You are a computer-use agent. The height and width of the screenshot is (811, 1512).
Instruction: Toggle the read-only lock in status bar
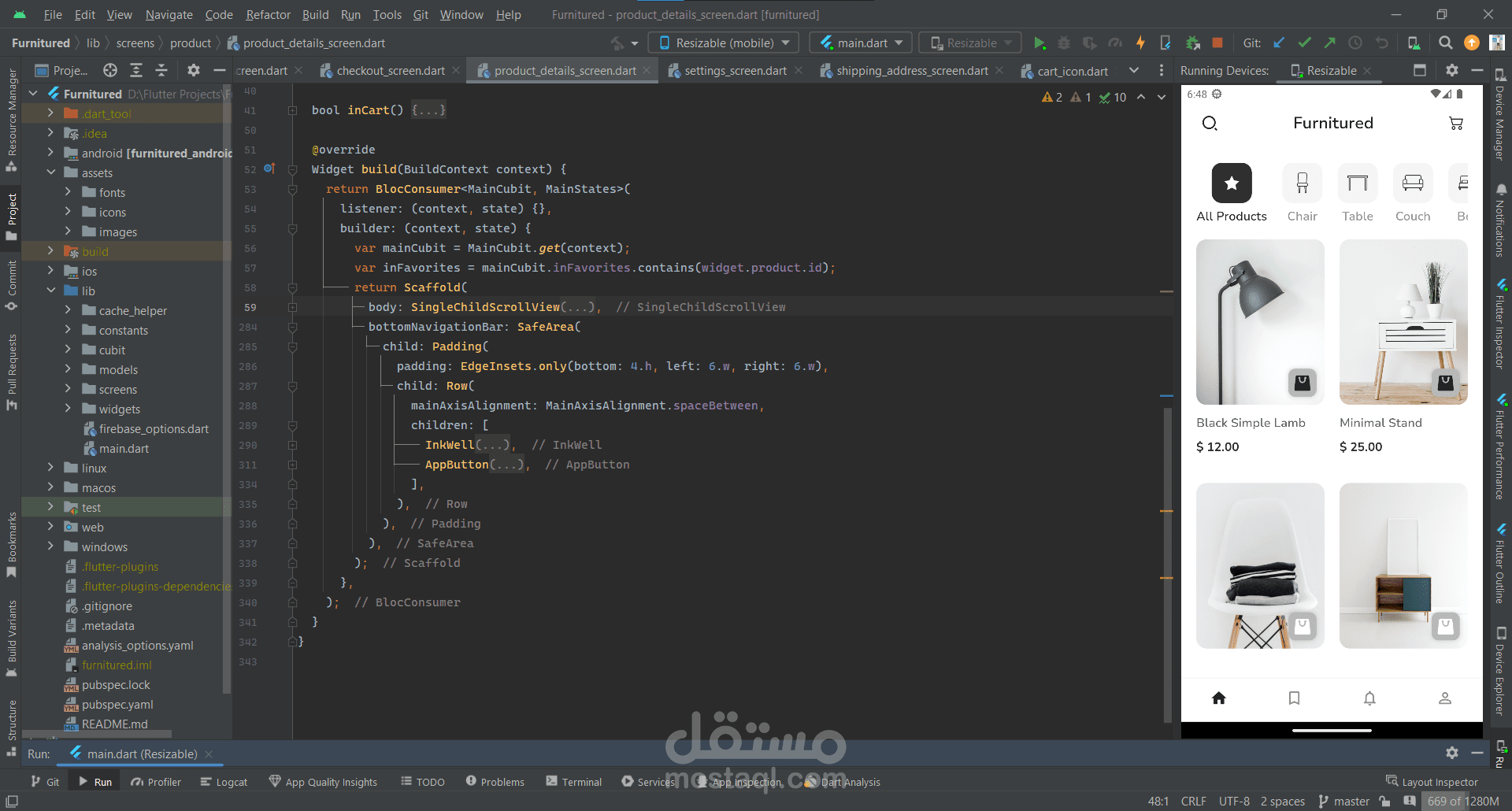pyautogui.click(x=1384, y=802)
